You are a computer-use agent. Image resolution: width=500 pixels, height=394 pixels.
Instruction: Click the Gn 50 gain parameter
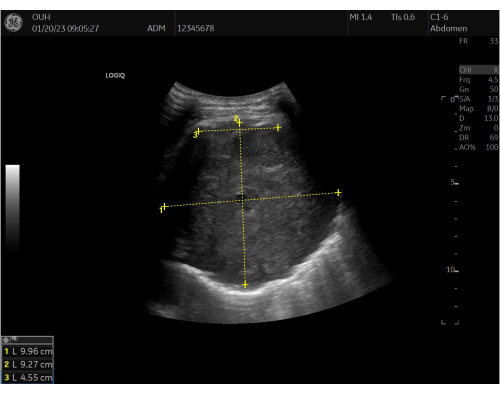coord(479,89)
